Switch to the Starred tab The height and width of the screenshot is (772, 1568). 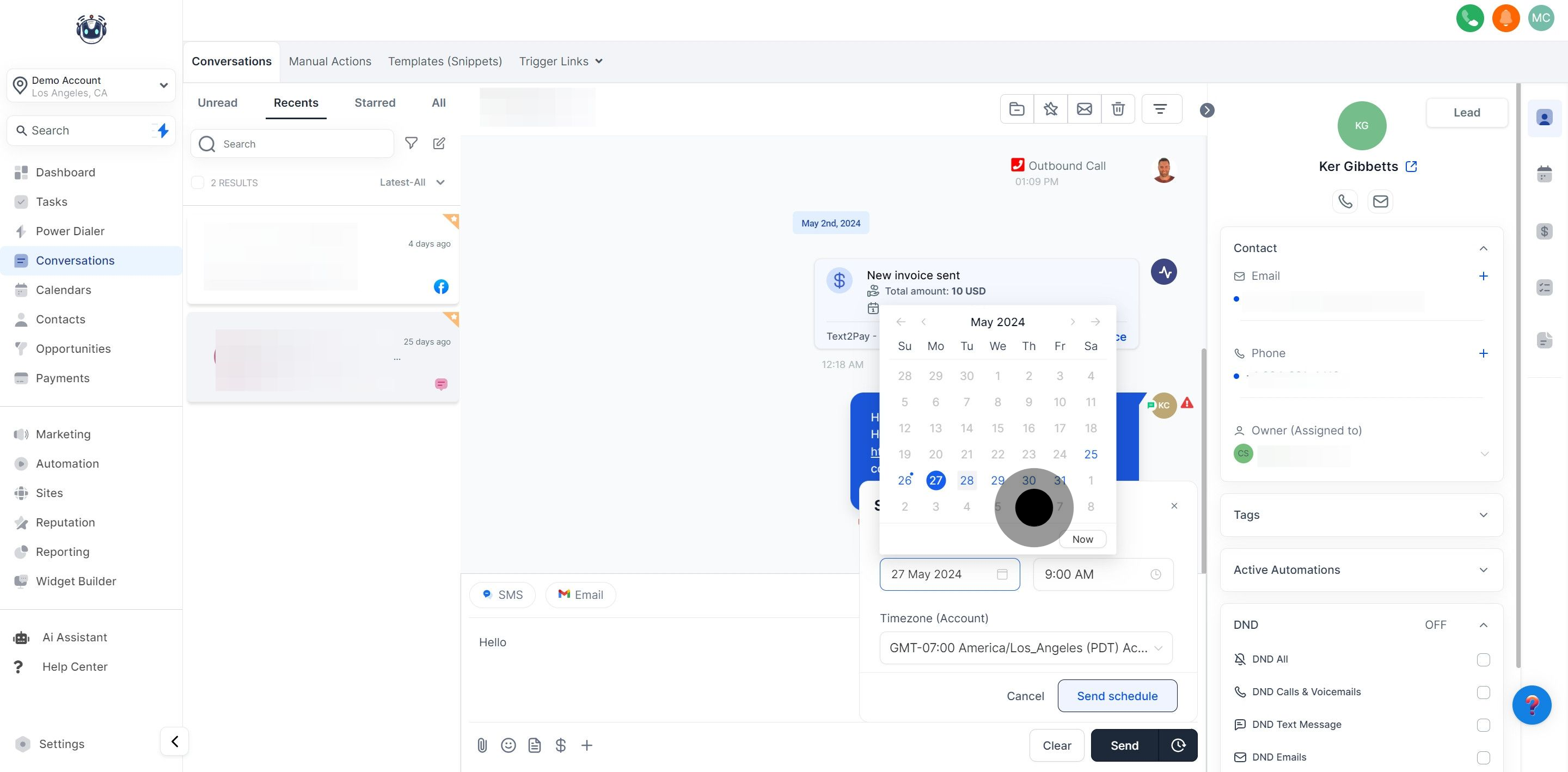[x=375, y=103]
